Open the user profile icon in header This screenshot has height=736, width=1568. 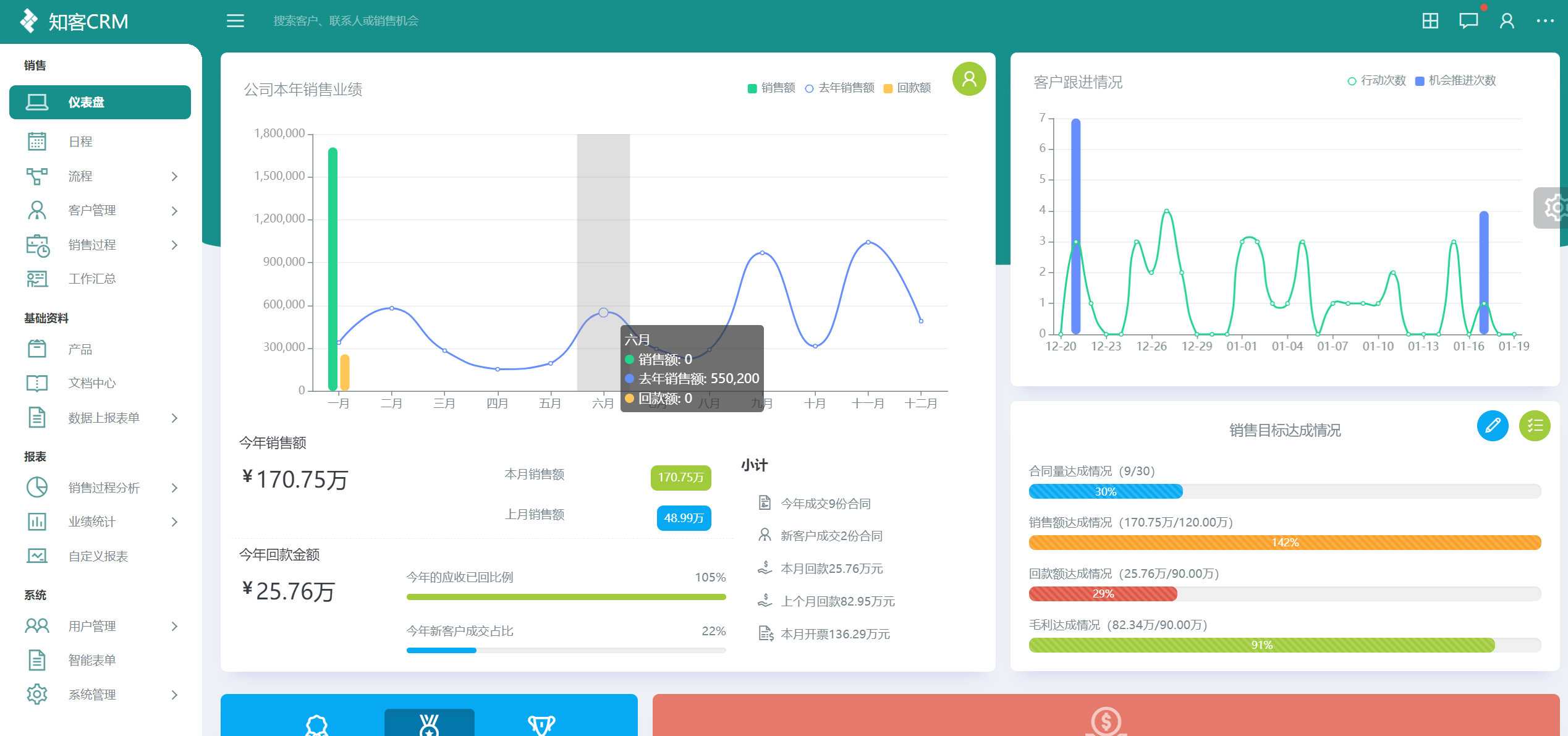point(1507,21)
